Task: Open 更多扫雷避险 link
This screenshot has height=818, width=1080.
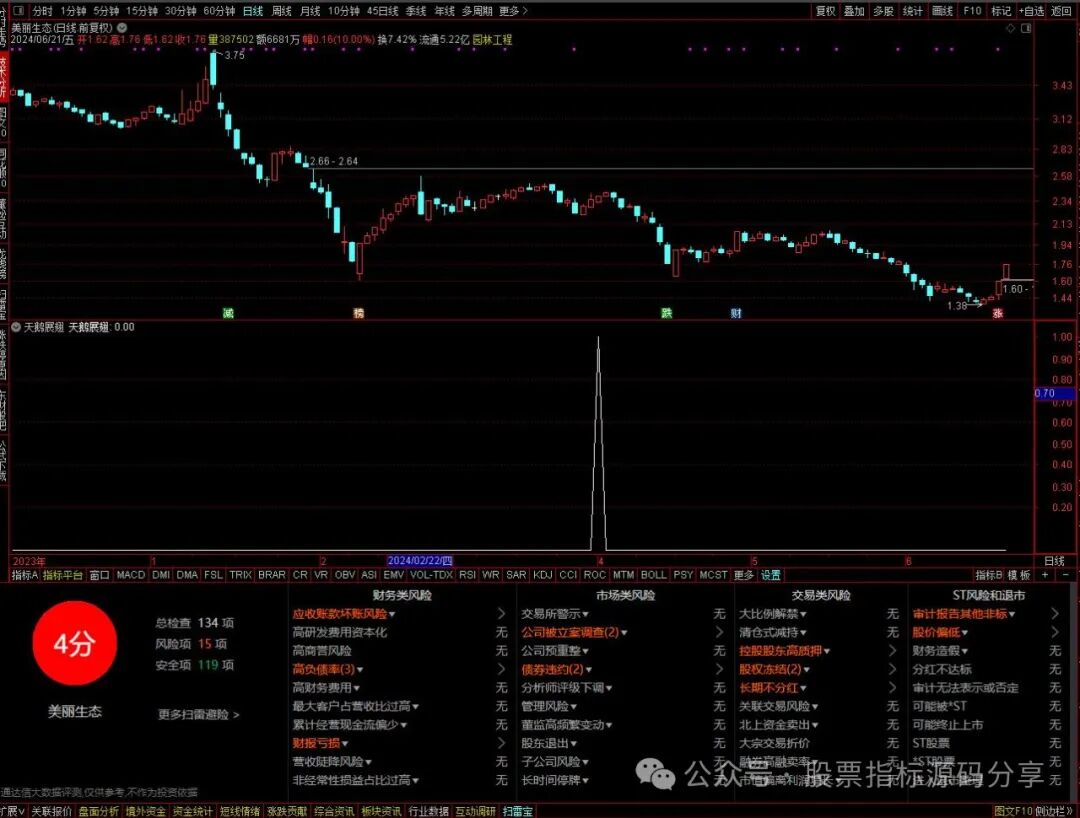Action: pos(198,715)
